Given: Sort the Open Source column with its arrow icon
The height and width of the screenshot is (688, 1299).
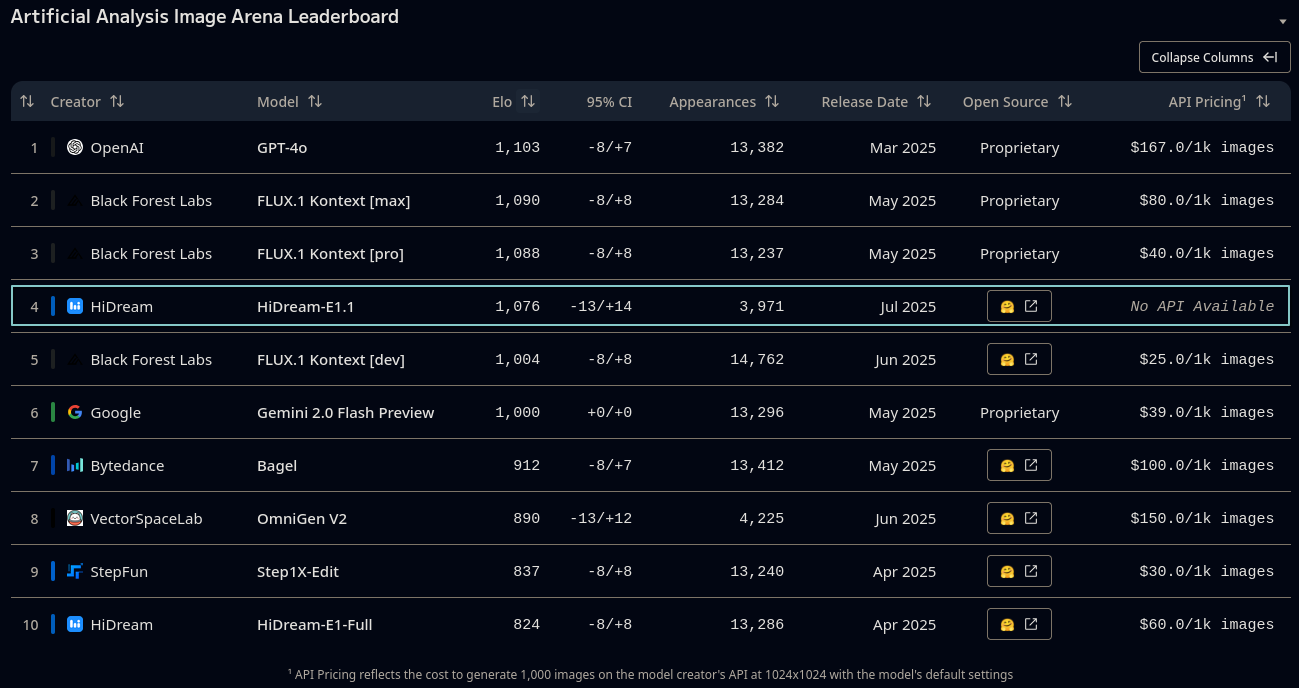Looking at the screenshot, I should (1065, 101).
